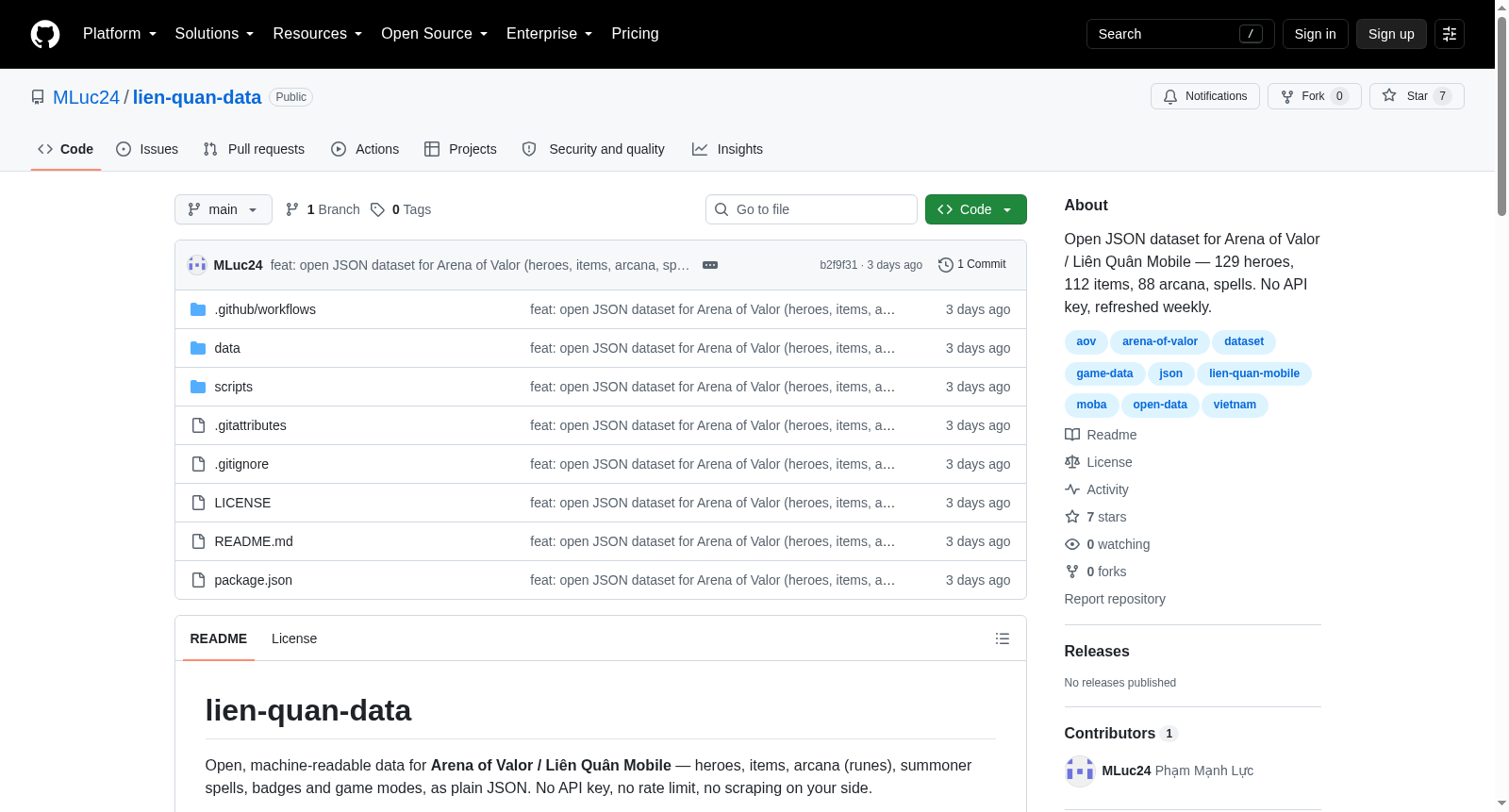This screenshot has height=812, width=1509.
Task: Click the fork icon beside 0 forks
Action: [1072, 572]
